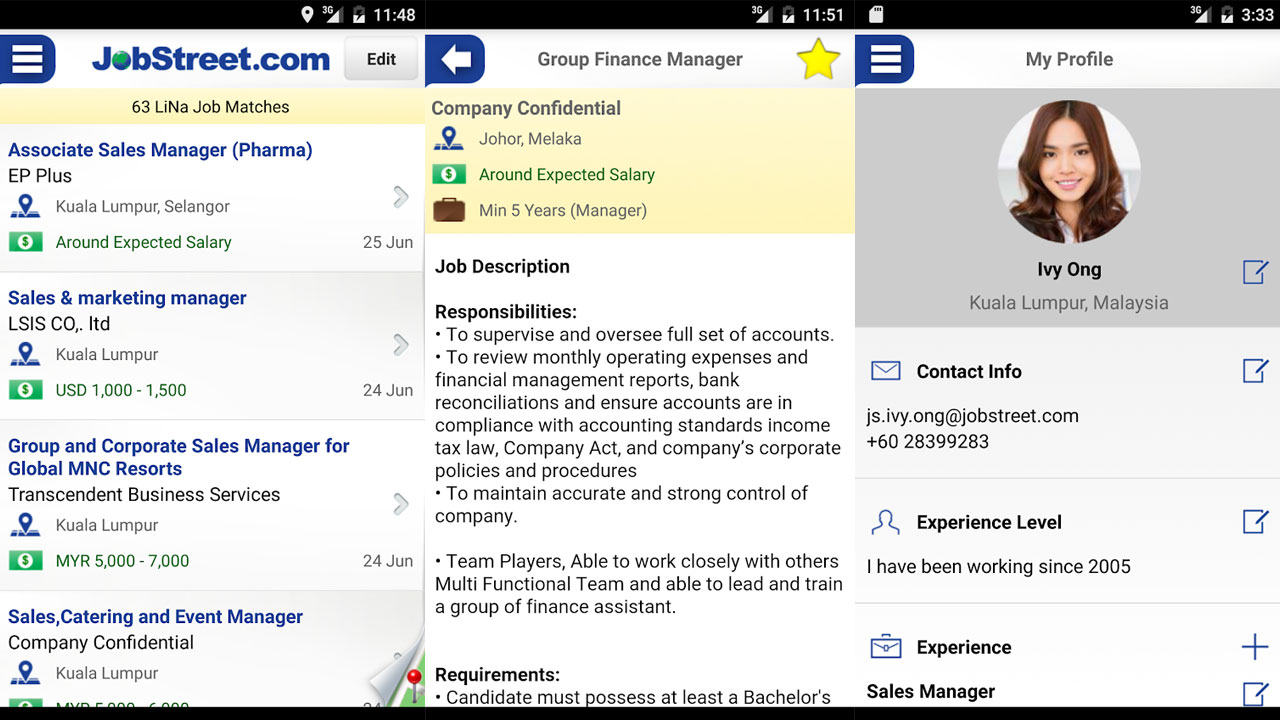This screenshot has height=720, width=1280.
Task: Tap the 25 Jun date on EP Plus
Action: pos(388,243)
